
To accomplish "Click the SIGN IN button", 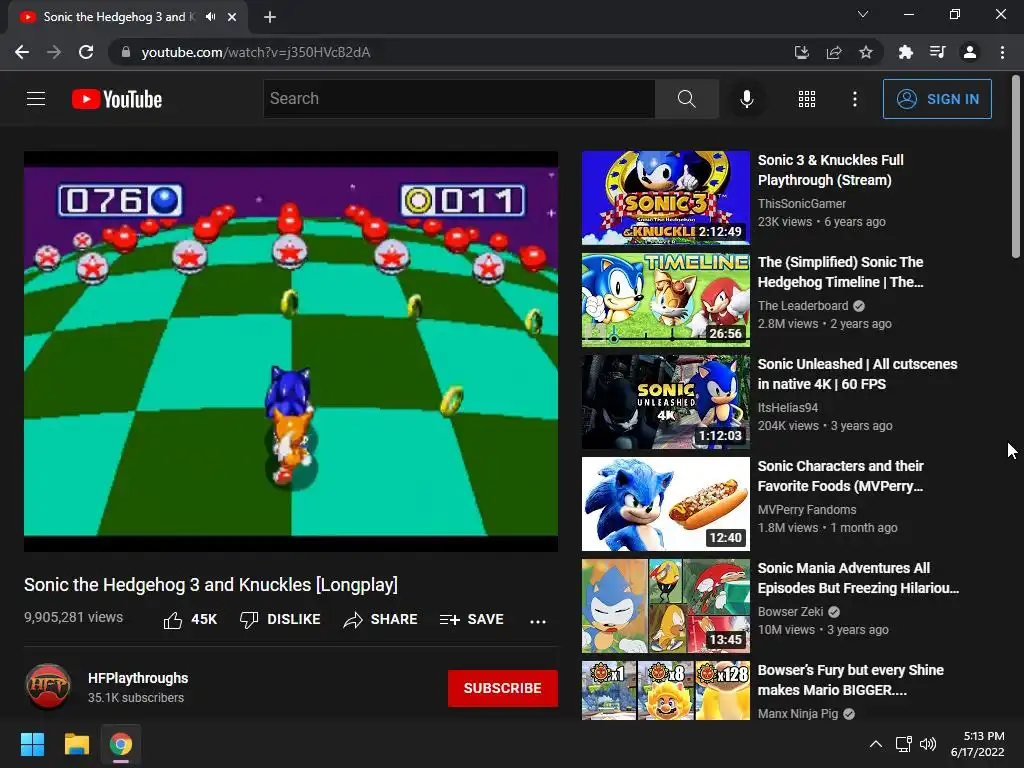I will 937,99.
